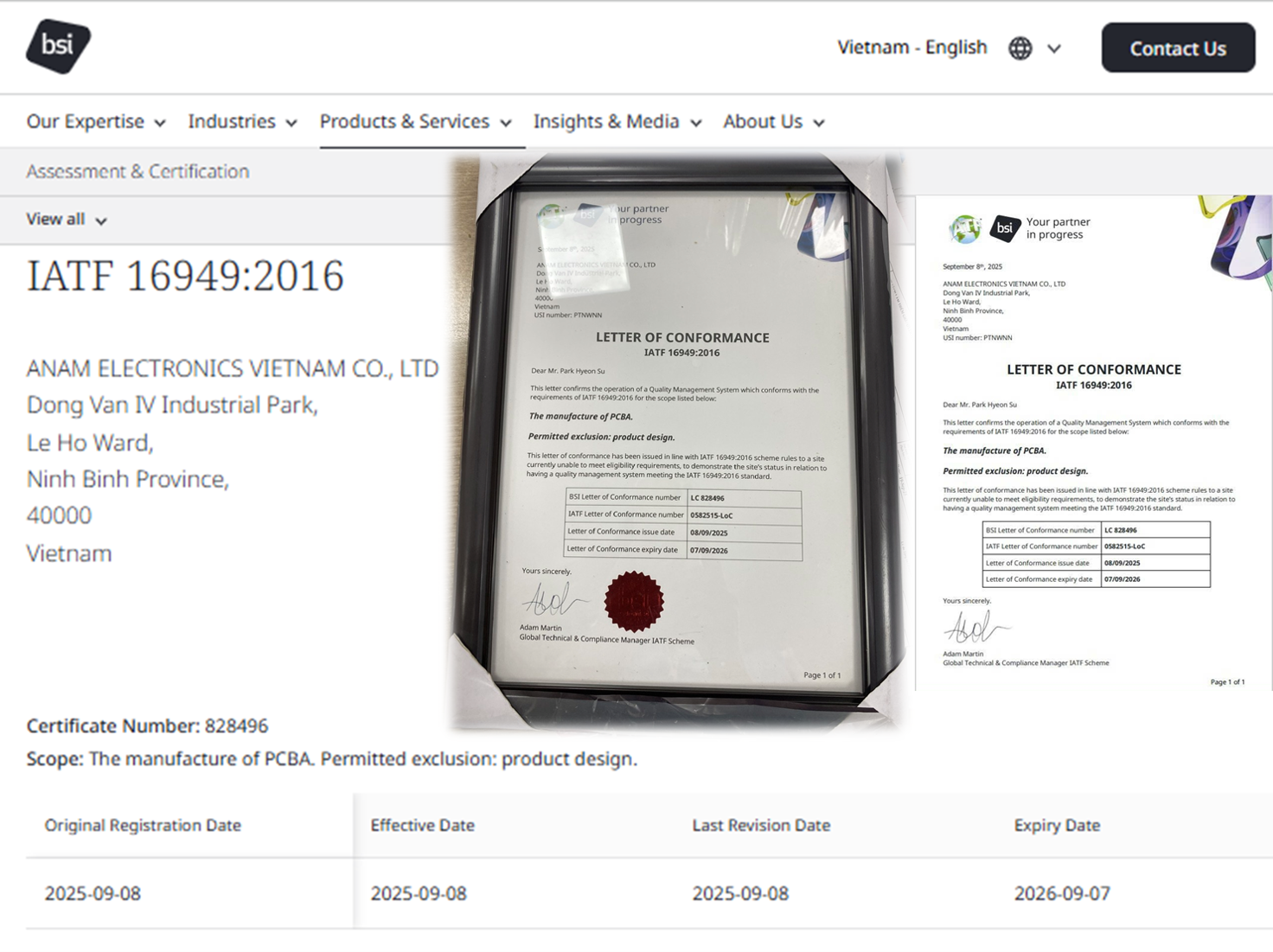Open the language selector chevron beside the globe

tap(1054, 49)
